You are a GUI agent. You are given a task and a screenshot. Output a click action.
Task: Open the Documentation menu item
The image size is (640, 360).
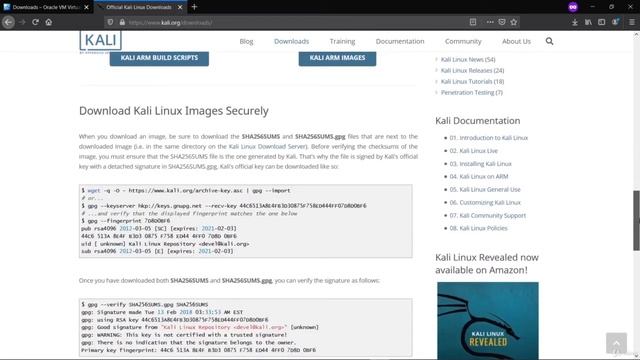pyautogui.click(x=400, y=41)
